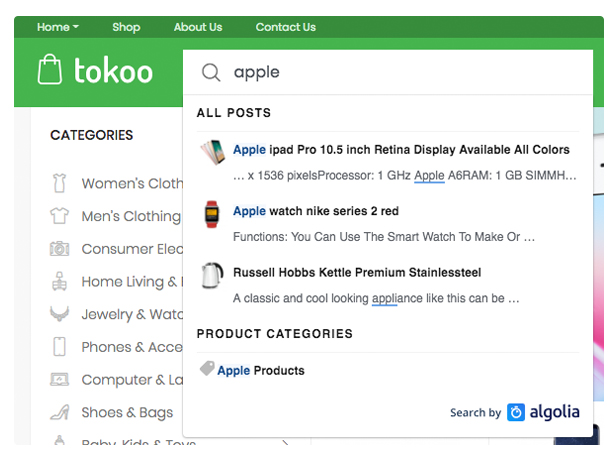Open the Home dropdown menu
The width and height of the screenshot is (616, 463).
58,27
